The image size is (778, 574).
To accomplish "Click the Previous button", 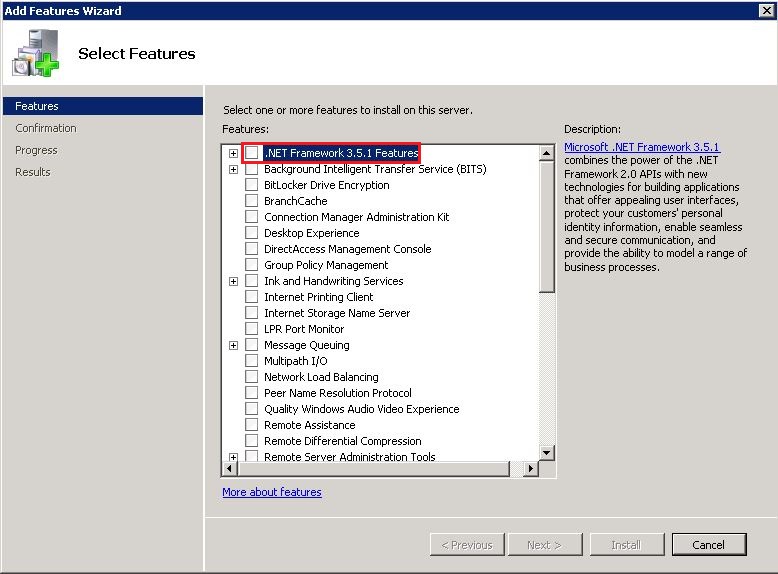I will (x=467, y=545).
